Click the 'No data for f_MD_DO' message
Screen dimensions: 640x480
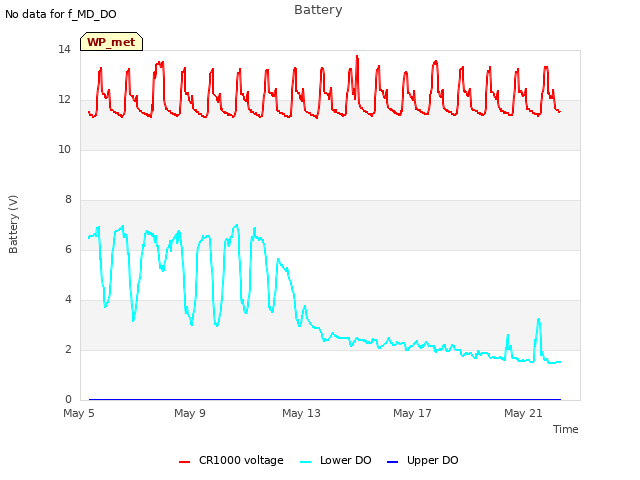(61, 14)
